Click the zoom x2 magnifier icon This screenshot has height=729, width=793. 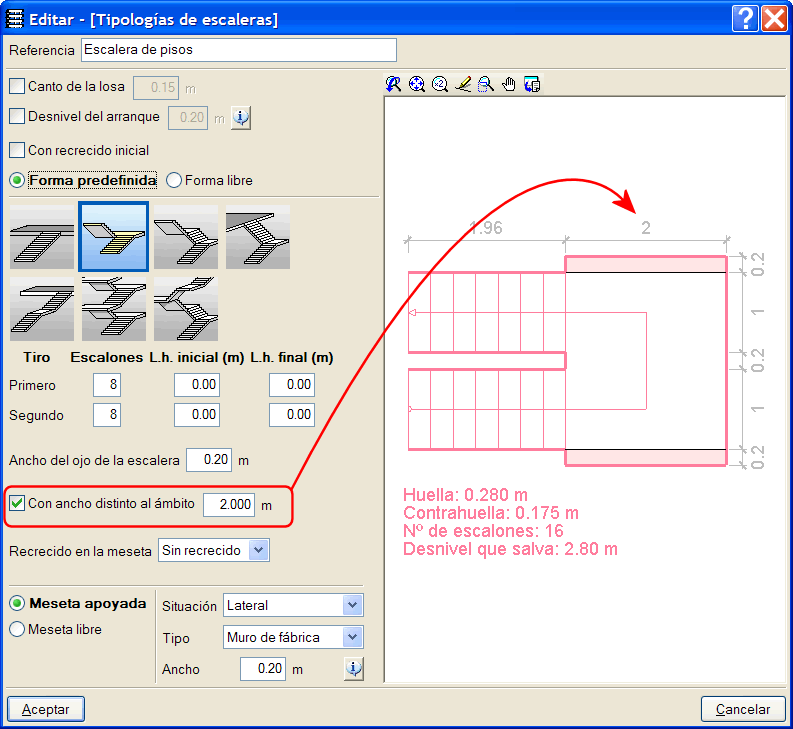coord(439,84)
